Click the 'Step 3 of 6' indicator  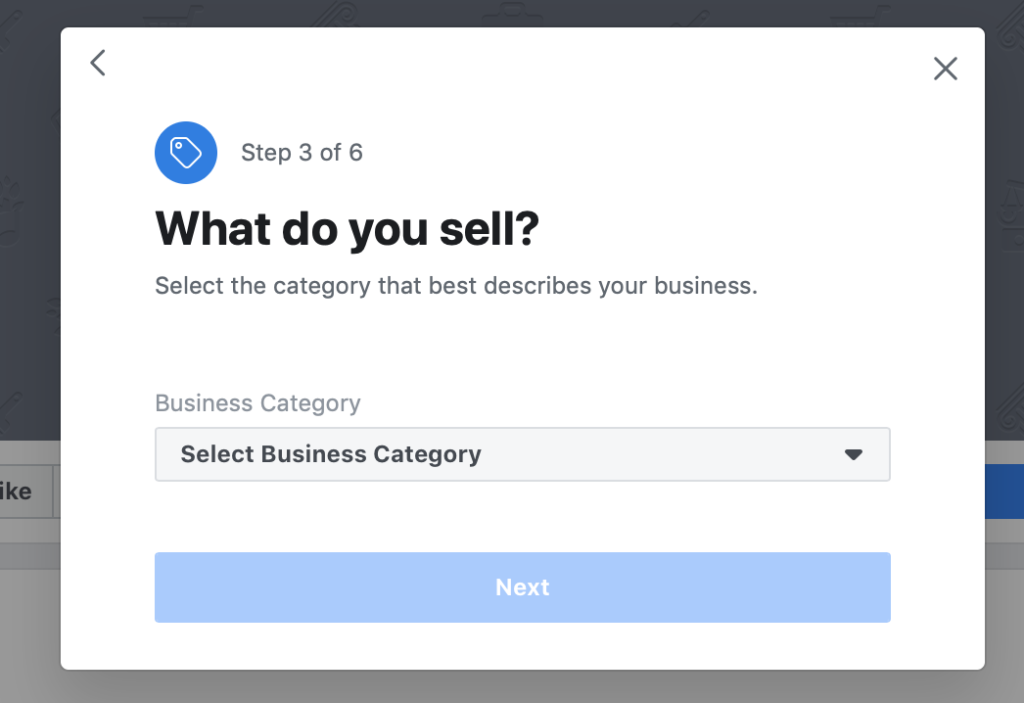301,153
